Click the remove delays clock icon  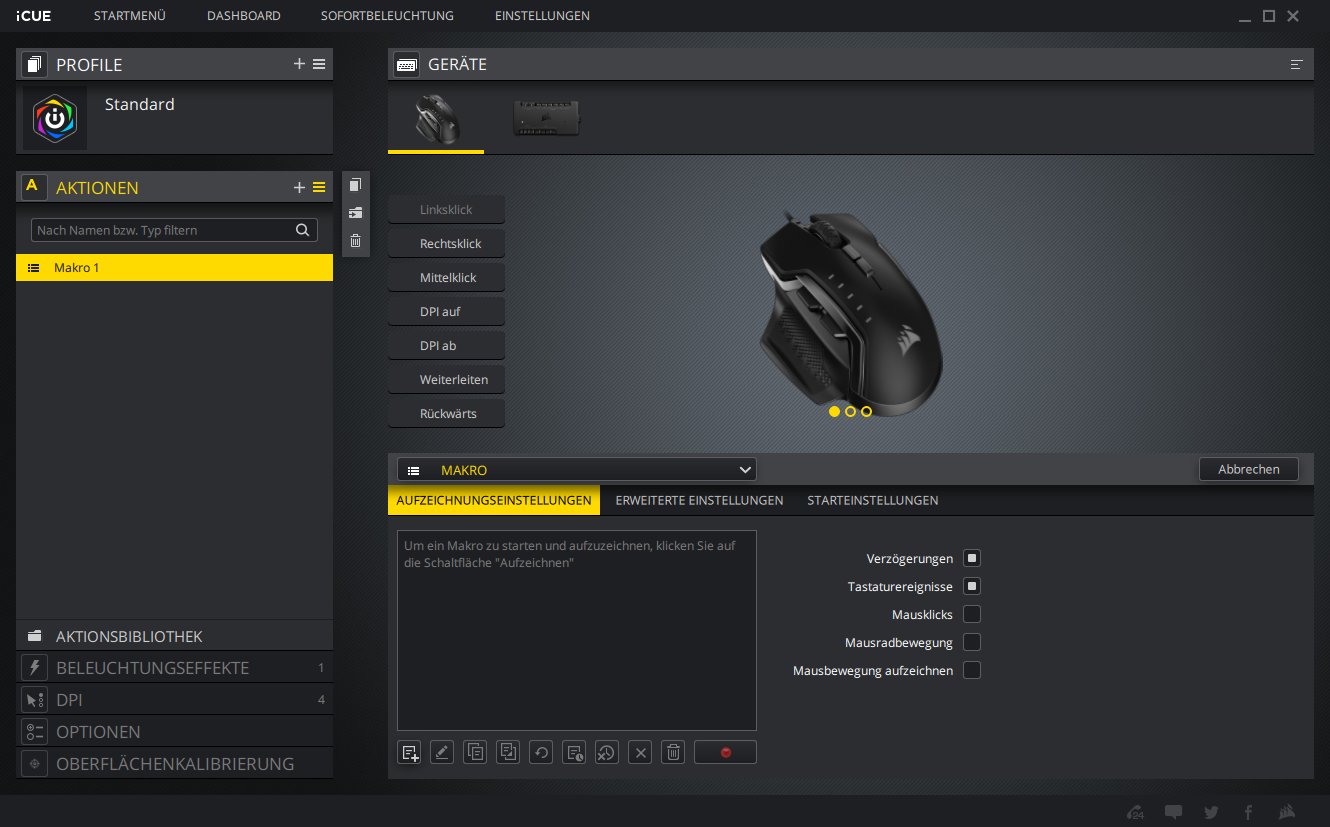point(607,752)
